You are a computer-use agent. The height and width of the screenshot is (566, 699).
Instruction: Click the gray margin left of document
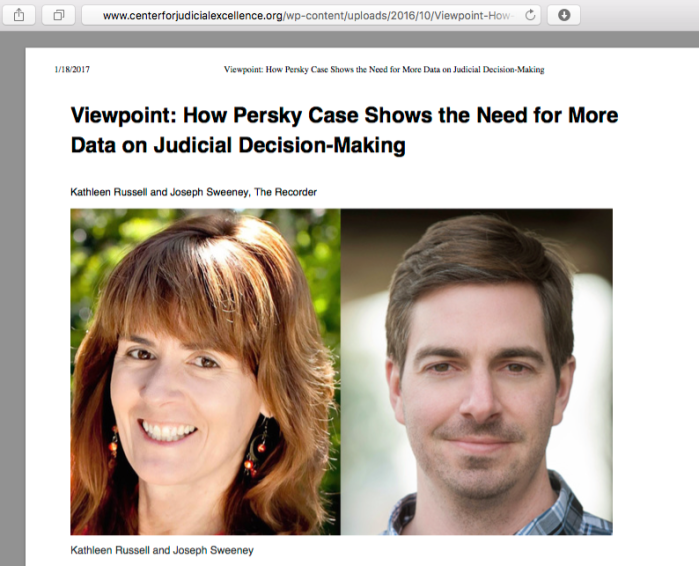12,303
